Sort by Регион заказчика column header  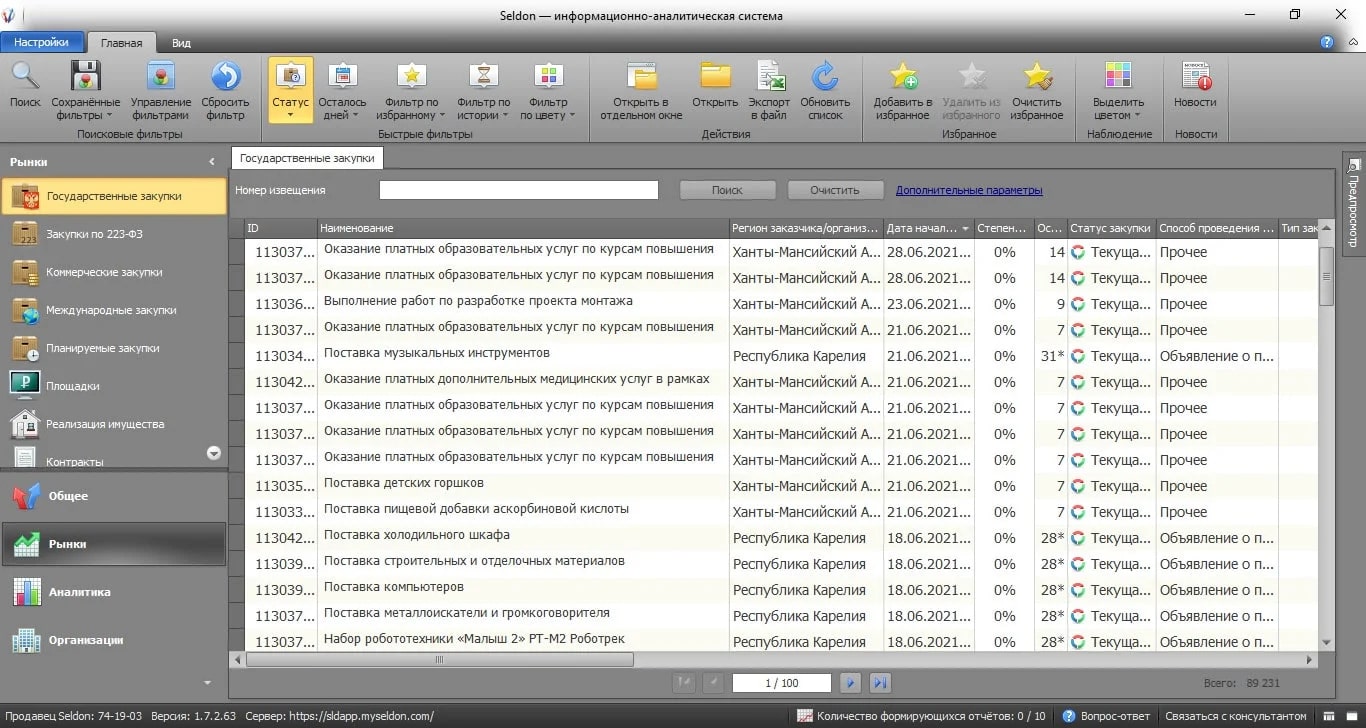(806, 228)
